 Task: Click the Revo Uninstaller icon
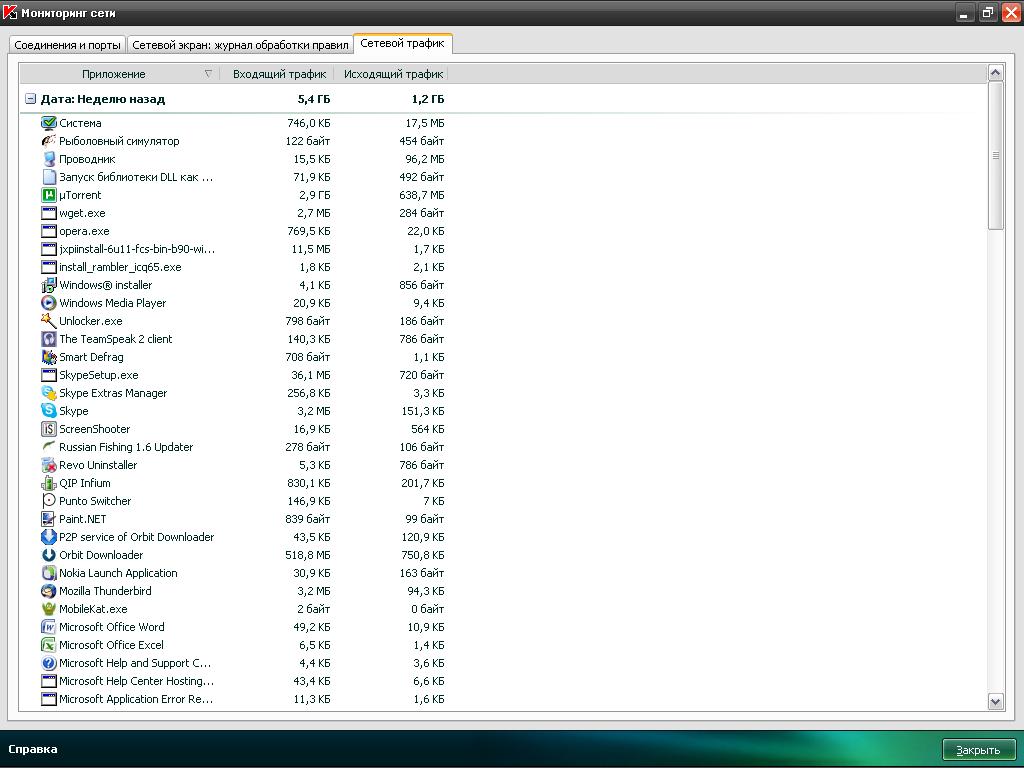48,465
